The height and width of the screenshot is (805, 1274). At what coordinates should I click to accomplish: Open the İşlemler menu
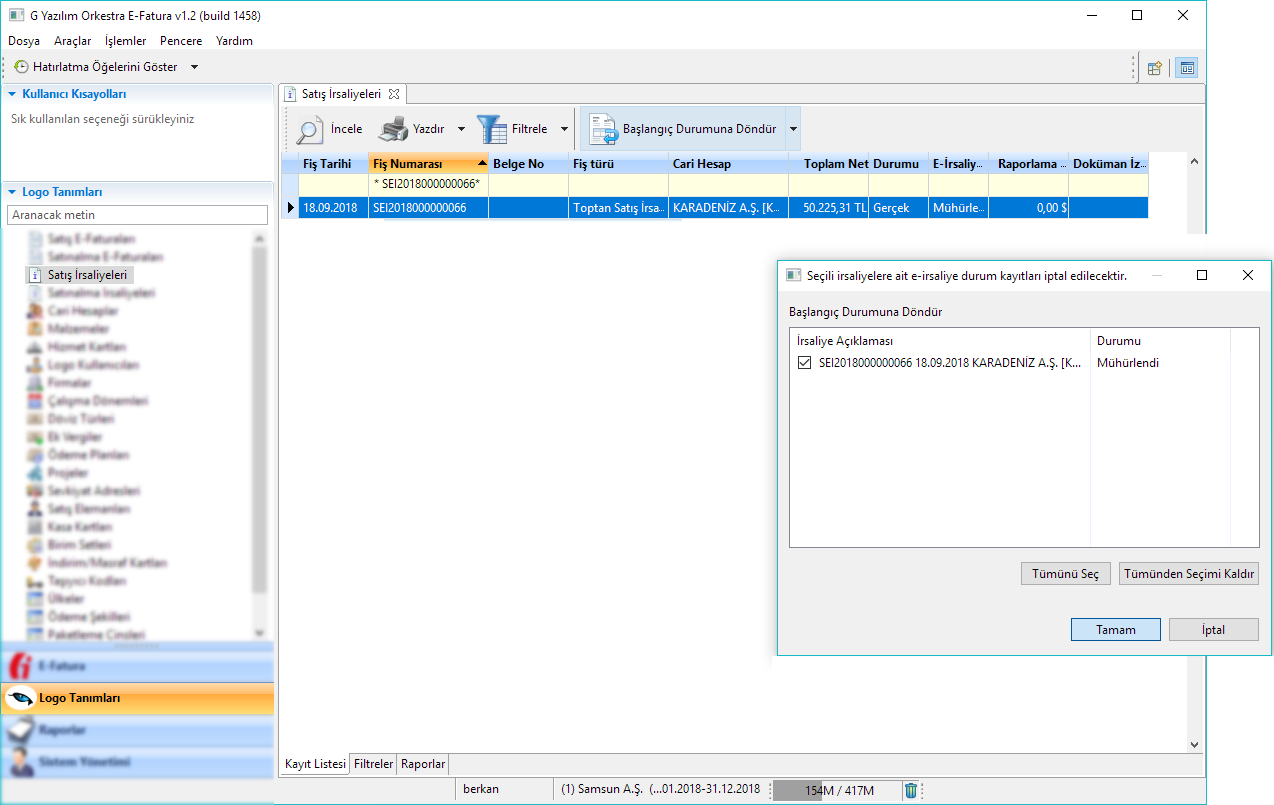click(125, 41)
